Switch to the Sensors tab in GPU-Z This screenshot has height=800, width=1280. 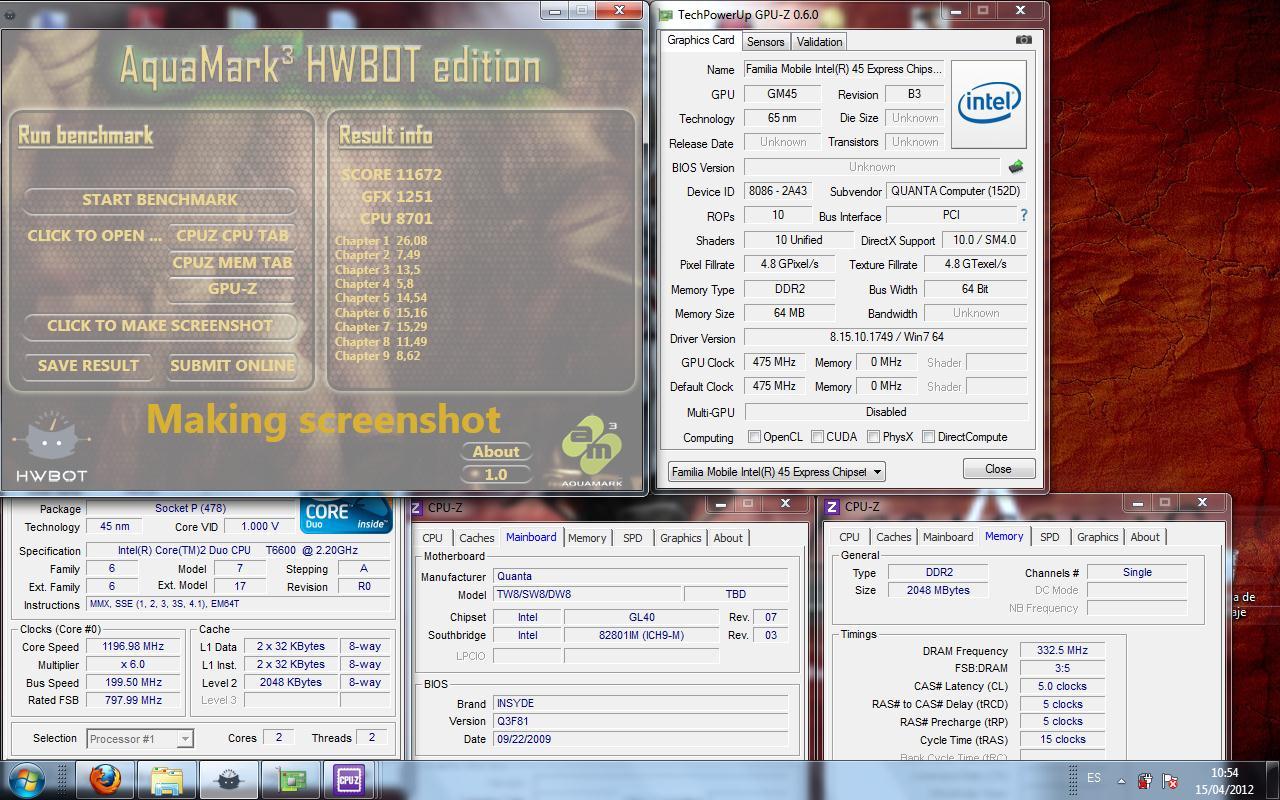[765, 41]
